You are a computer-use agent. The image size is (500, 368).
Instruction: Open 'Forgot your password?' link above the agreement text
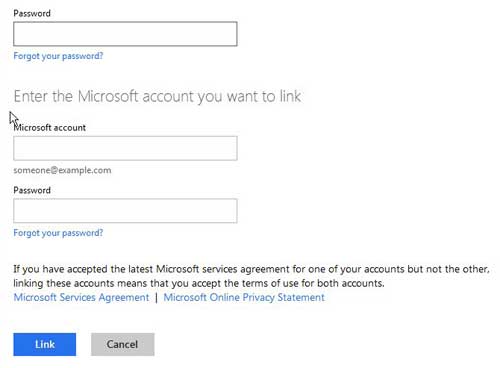point(58,233)
